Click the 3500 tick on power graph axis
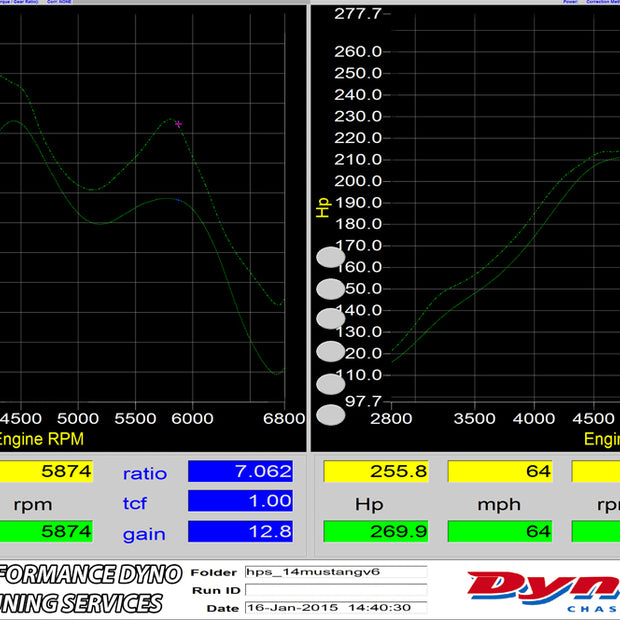 pyautogui.click(x=474, y=418)
